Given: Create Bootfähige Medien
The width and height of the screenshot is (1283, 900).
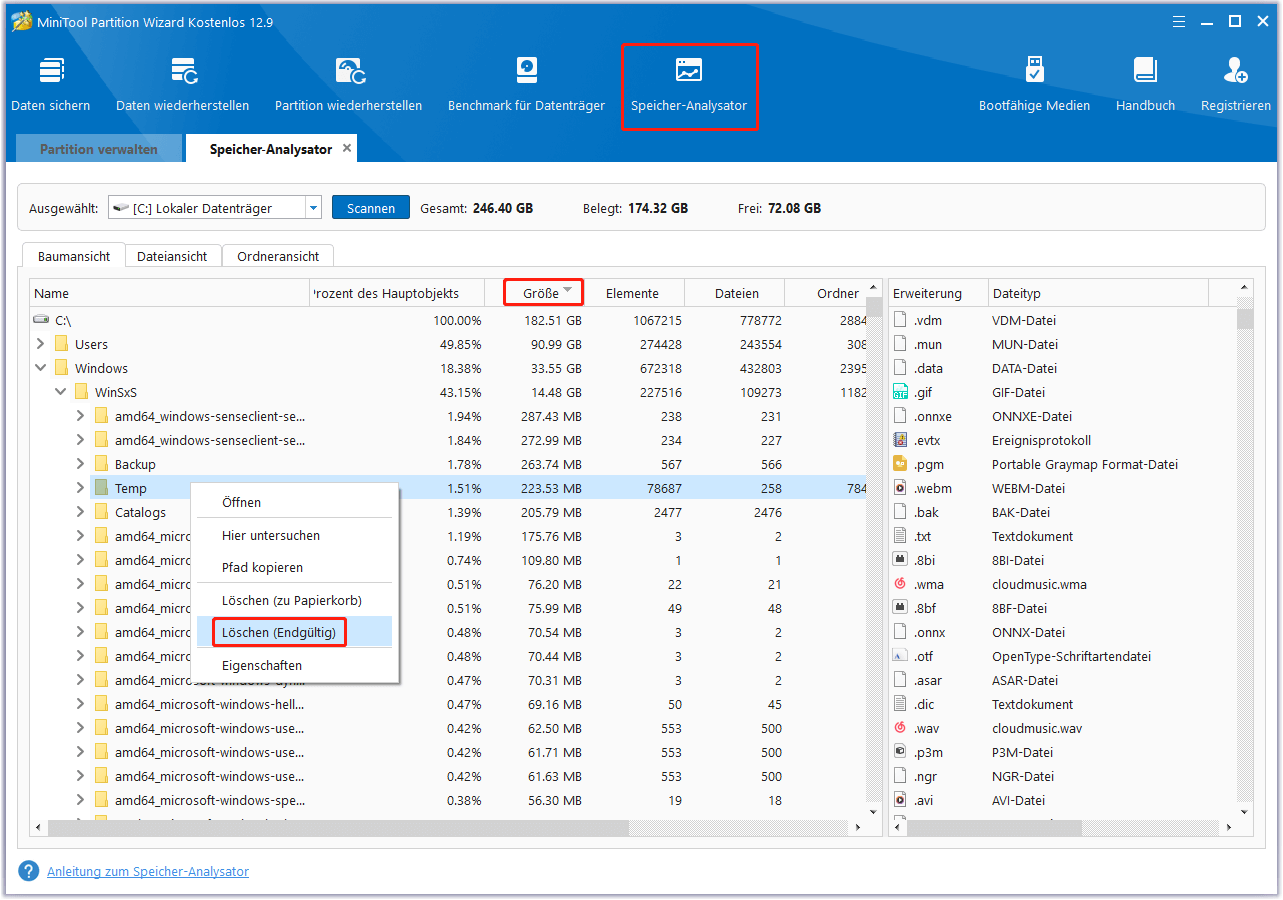Looking at the screenshot, I should [1034, 84].
